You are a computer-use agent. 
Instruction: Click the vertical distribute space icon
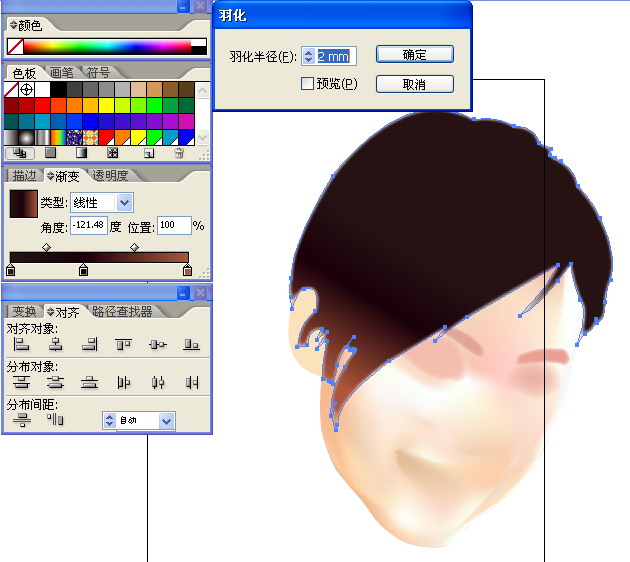(21, 420)
